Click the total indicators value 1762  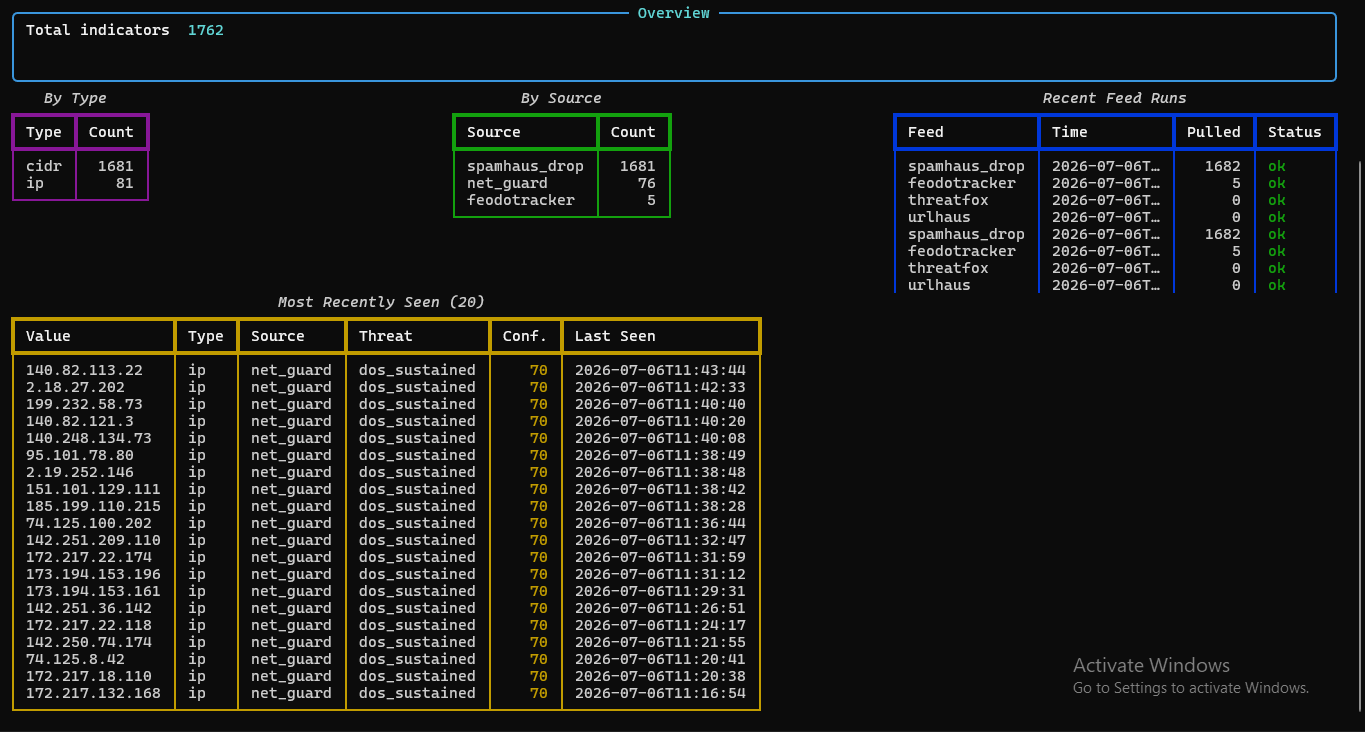206,30
